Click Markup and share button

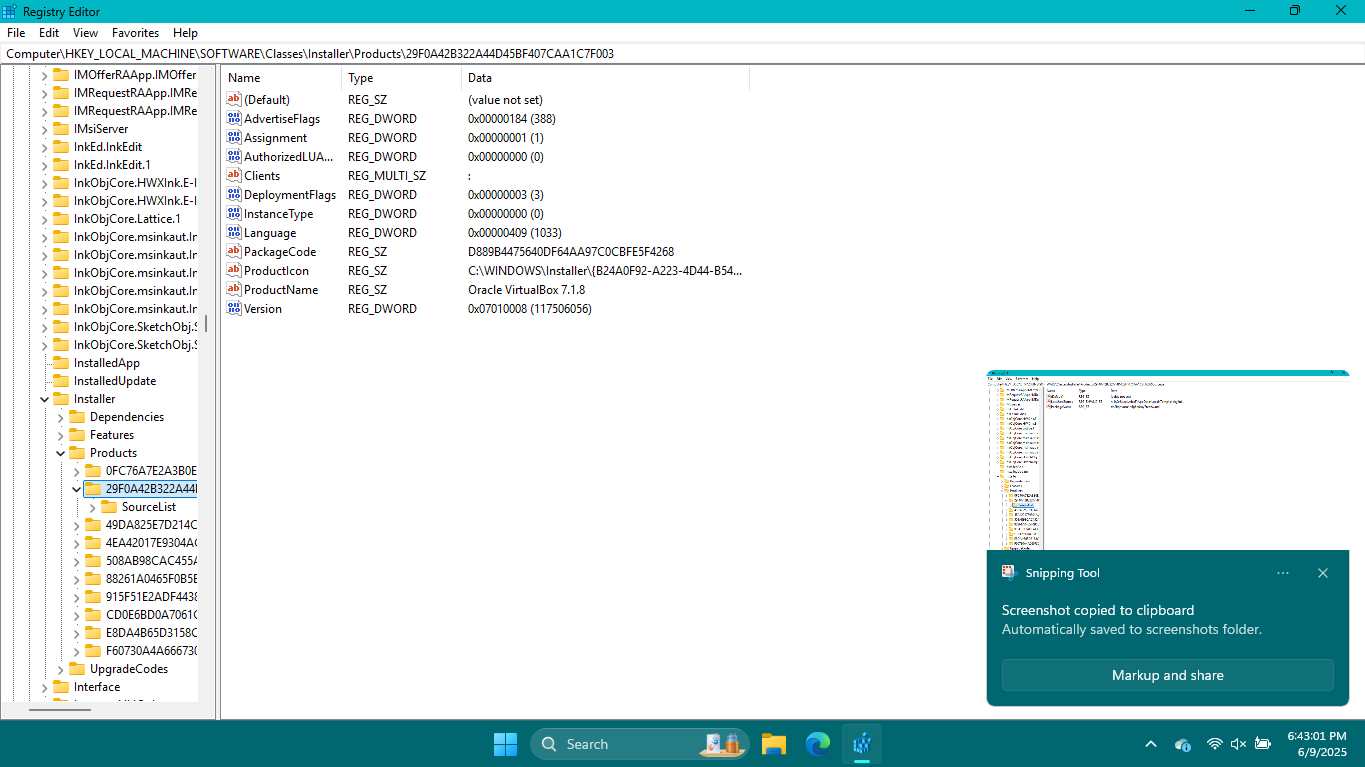coord(1167,675)
